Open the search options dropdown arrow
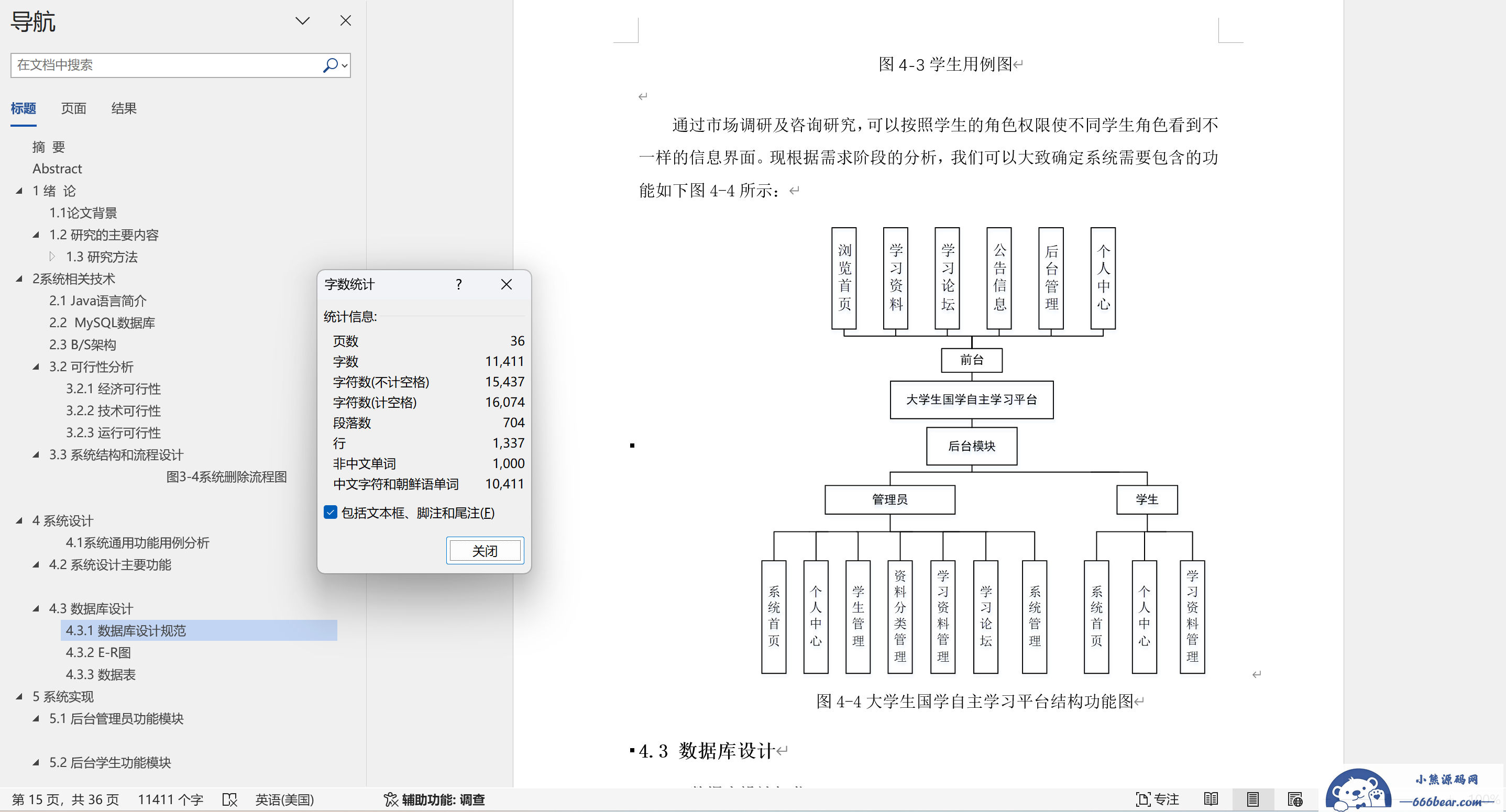The height and width of the screenshot is (812, 1506). pos(345,65)
